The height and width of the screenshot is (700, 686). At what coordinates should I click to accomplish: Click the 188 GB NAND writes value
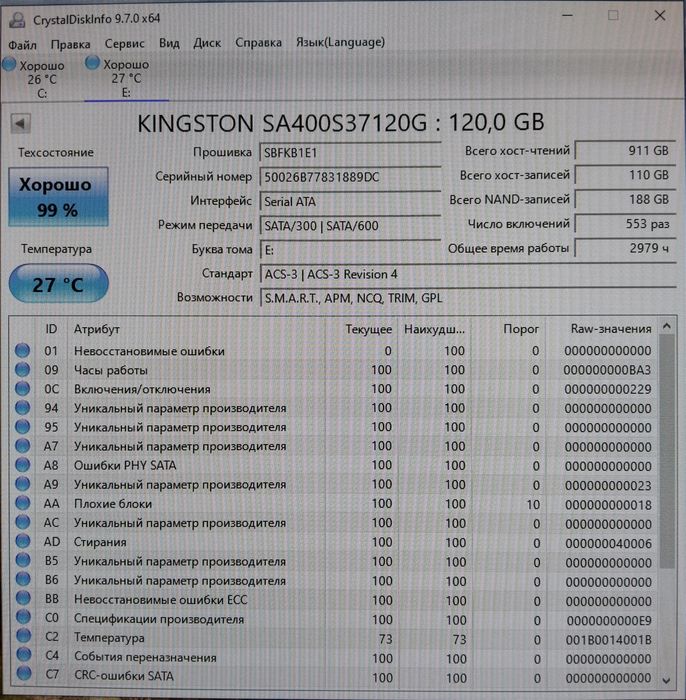point(625,200)
